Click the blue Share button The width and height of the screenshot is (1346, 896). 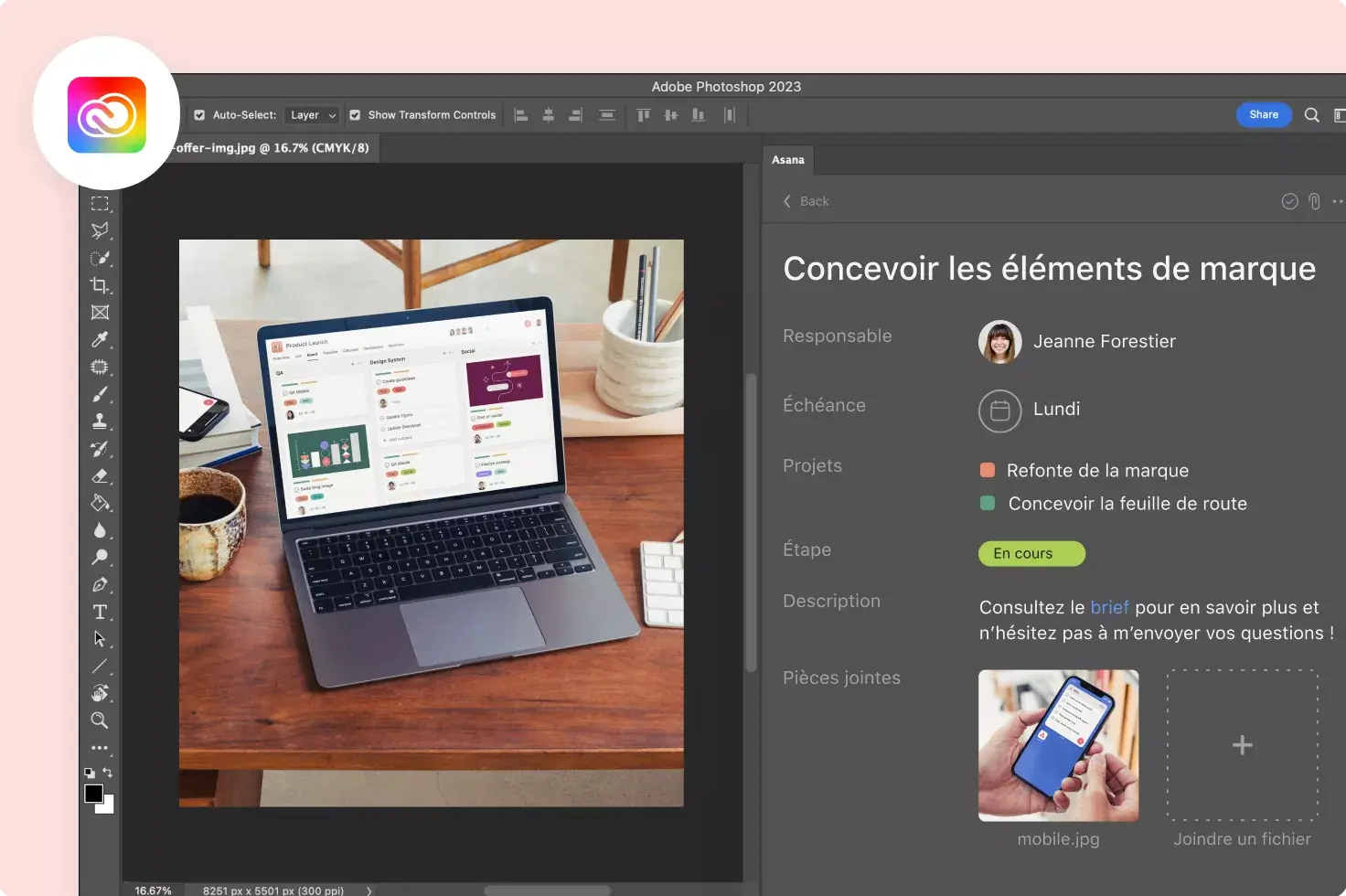1263,114
